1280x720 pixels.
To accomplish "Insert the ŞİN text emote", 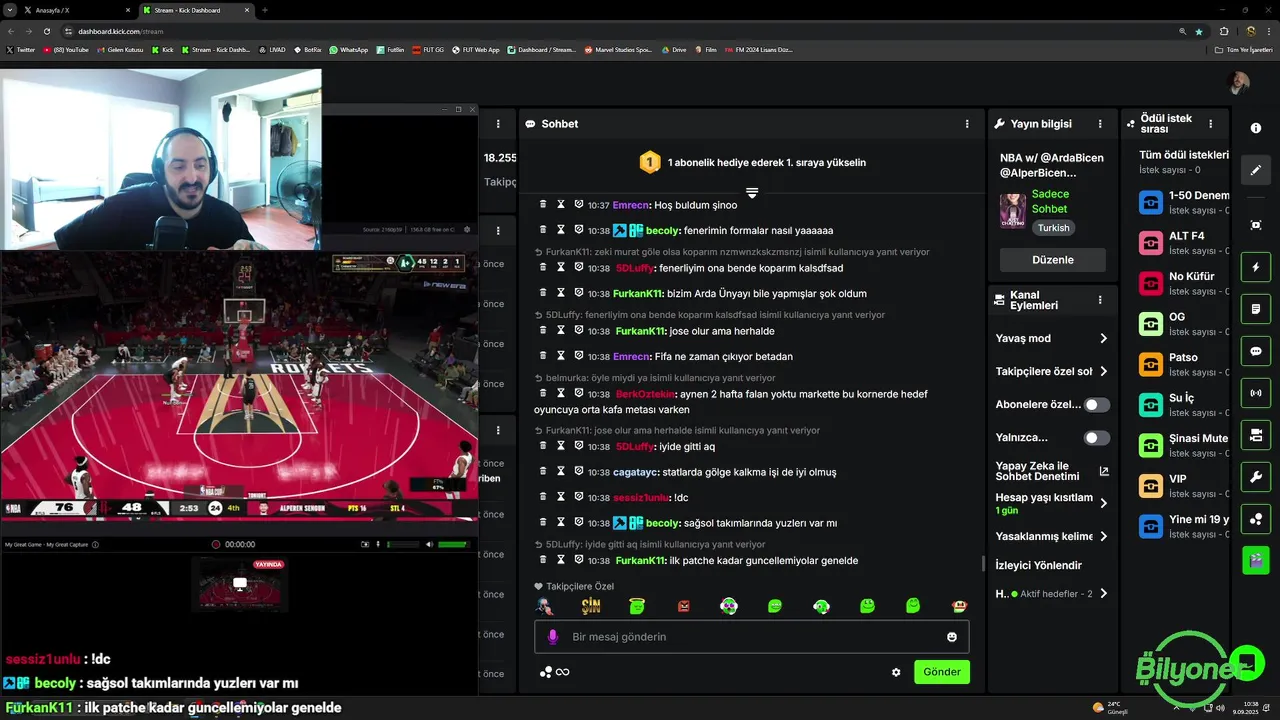I will click(x=590, y=606).
